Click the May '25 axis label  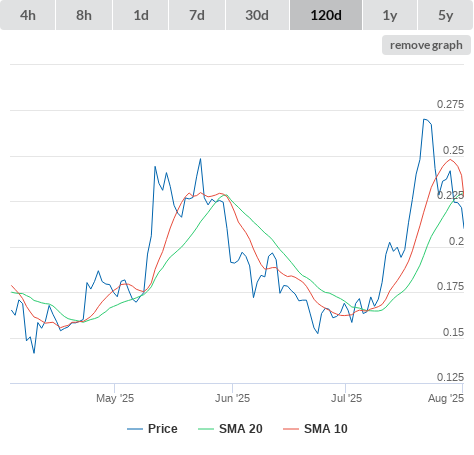(115, 398)
